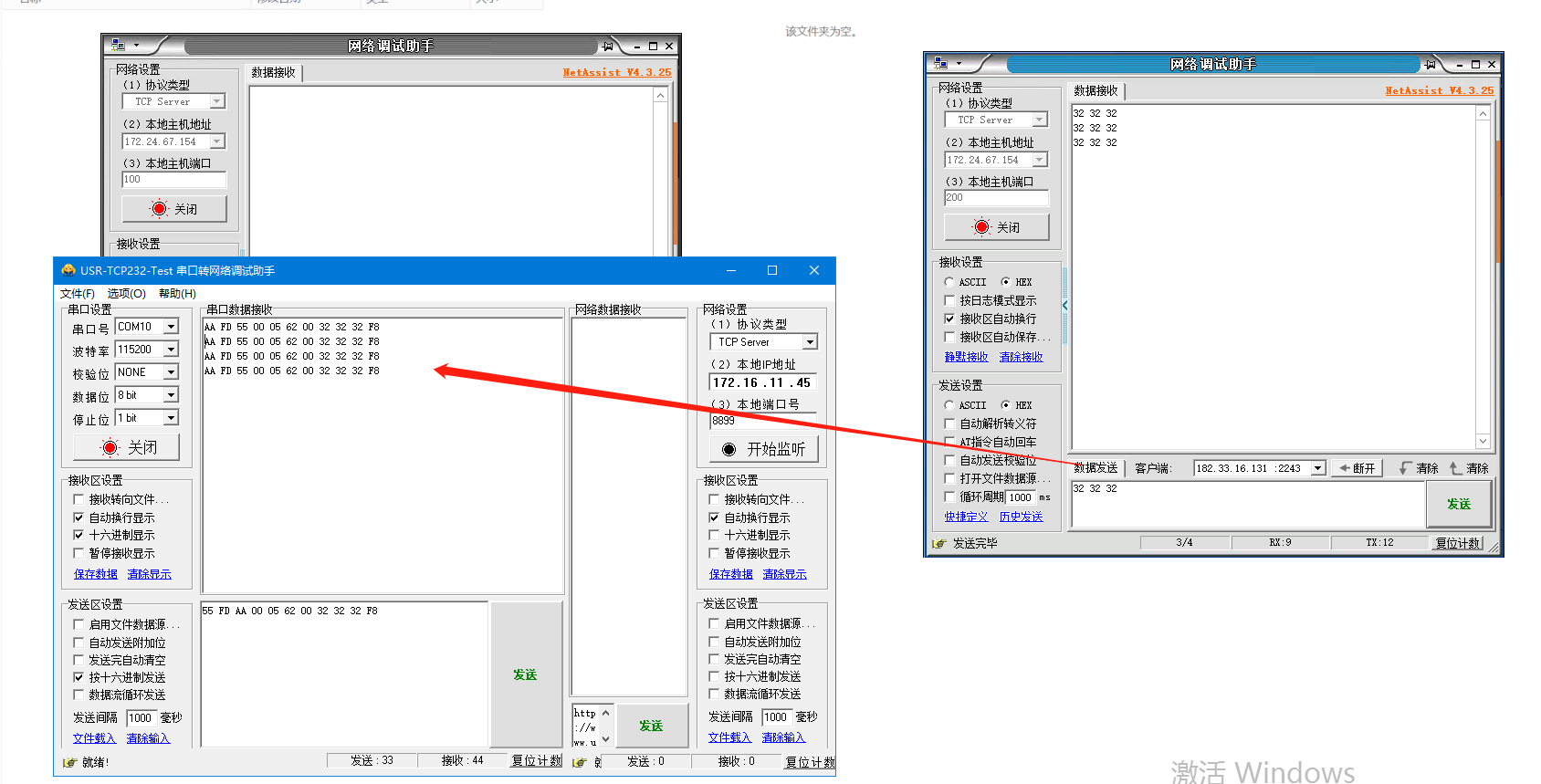
Task: Click the pin icon in the right NetAssist title bar
Action: pos(1430,64)
